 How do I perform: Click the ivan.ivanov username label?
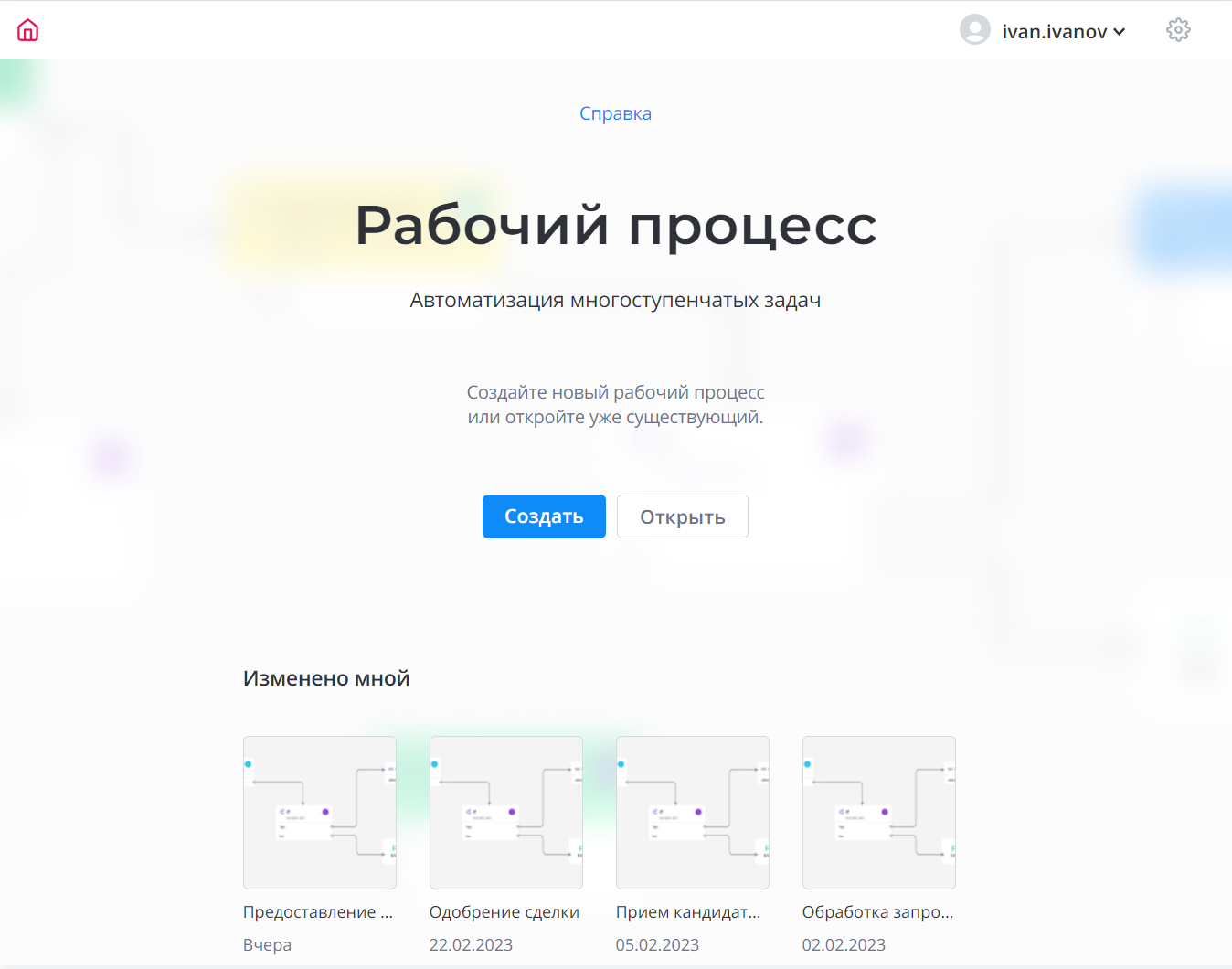(1054, 32)
